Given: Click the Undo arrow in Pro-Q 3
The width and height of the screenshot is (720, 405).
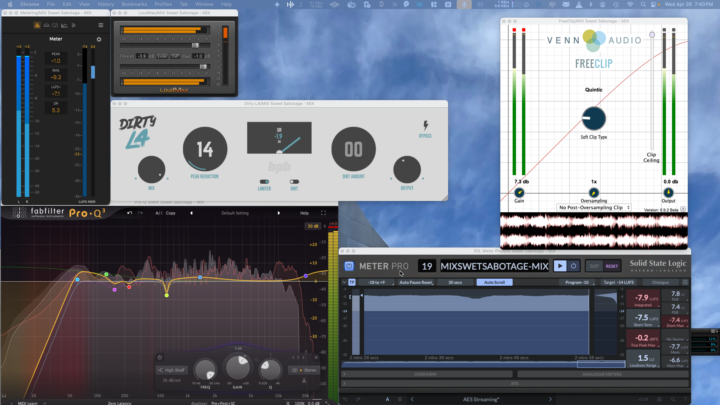Looking at the screenshot, I should [x=129, y=213].
